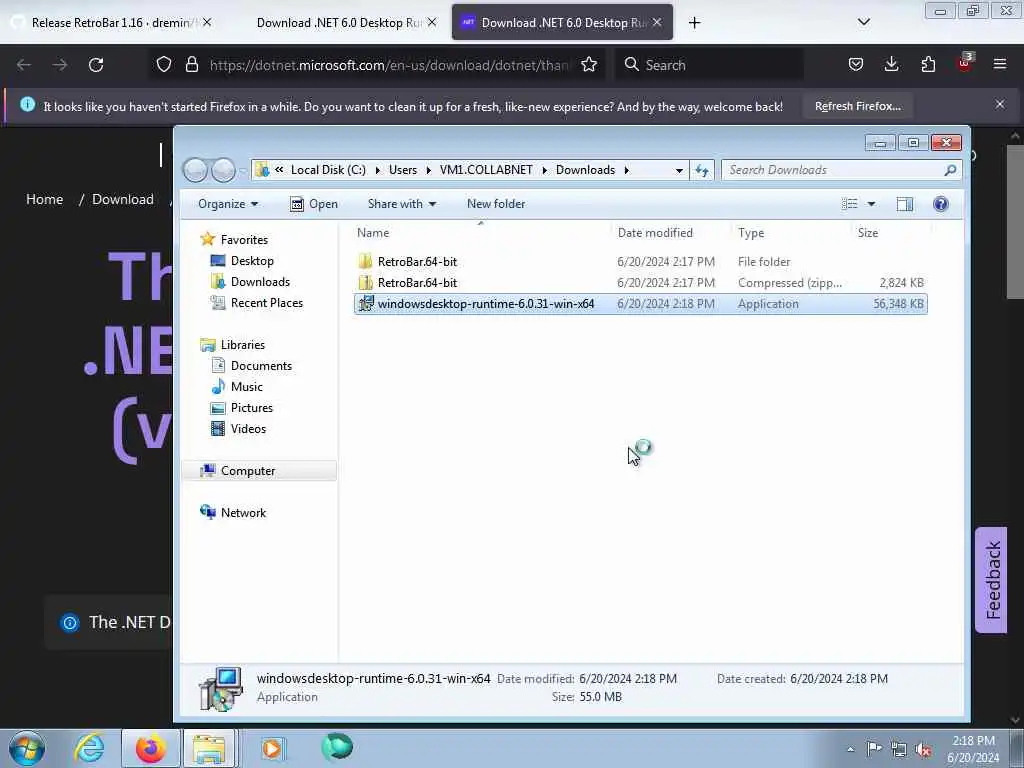Open Favorites in the navigation pane

click(x=244, y=240)
